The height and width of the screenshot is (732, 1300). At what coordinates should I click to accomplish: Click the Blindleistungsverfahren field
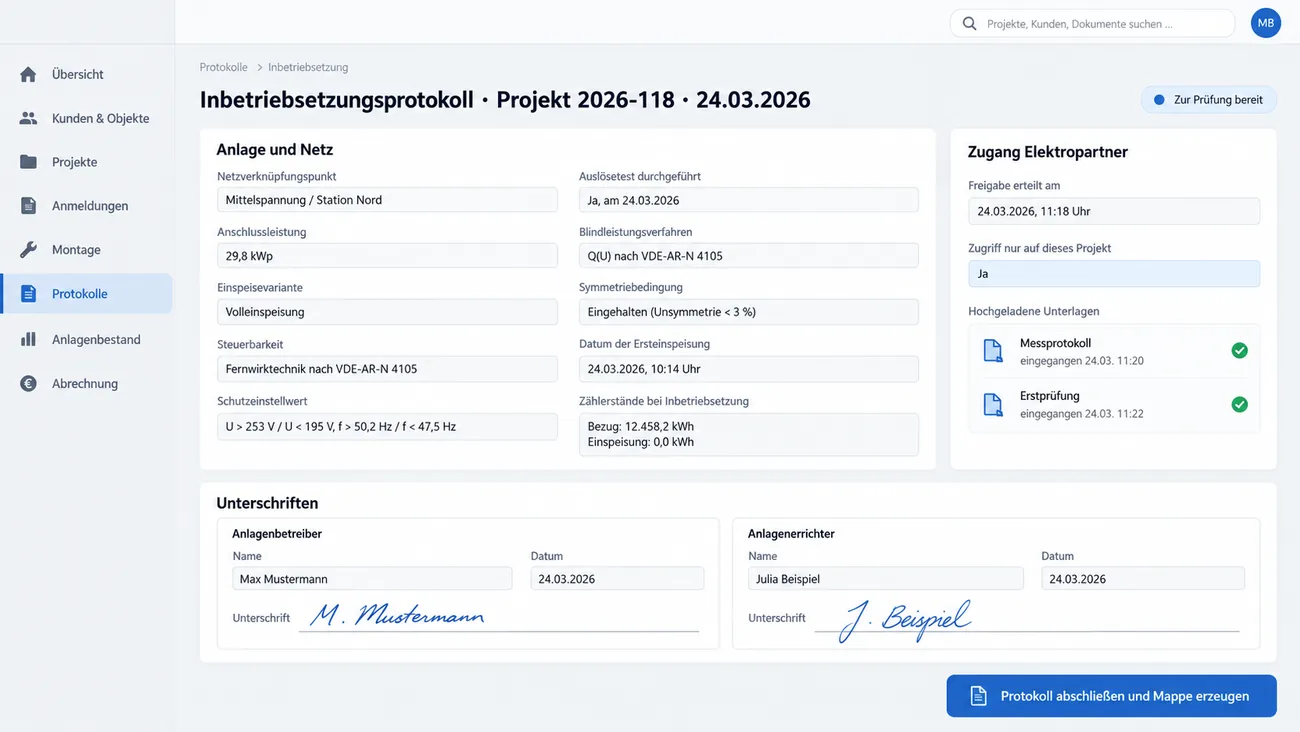point(748,256)
